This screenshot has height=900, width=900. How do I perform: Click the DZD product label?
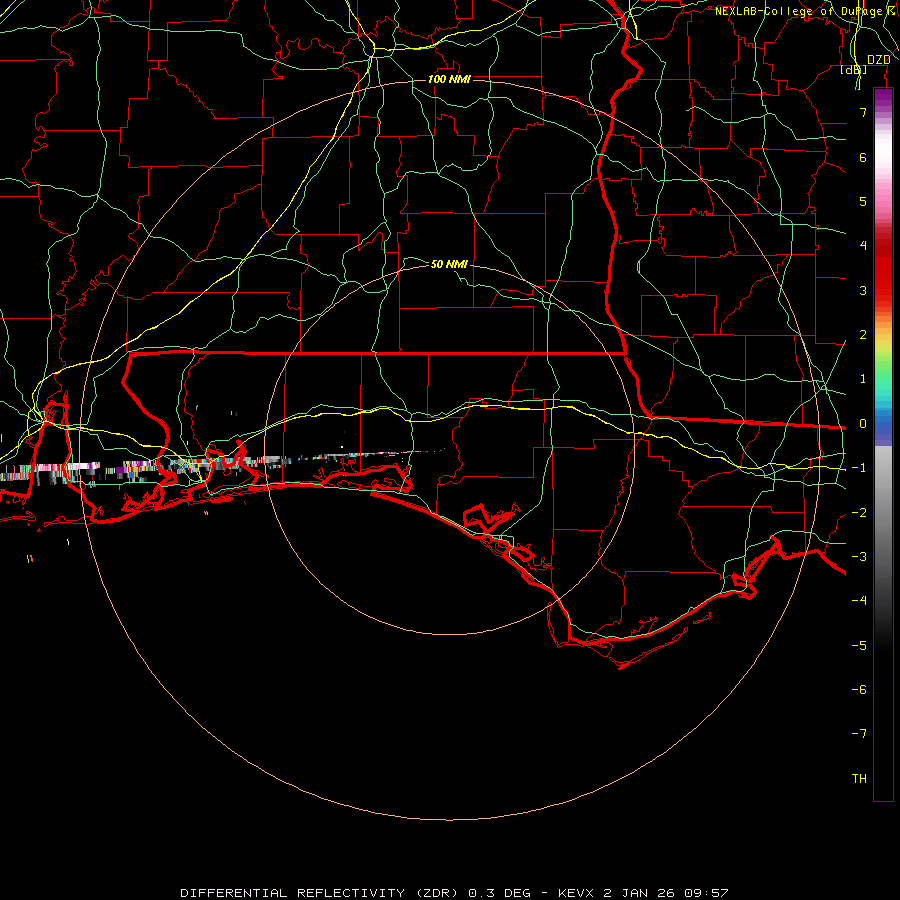pyautogui.click(x=878, y=60)
